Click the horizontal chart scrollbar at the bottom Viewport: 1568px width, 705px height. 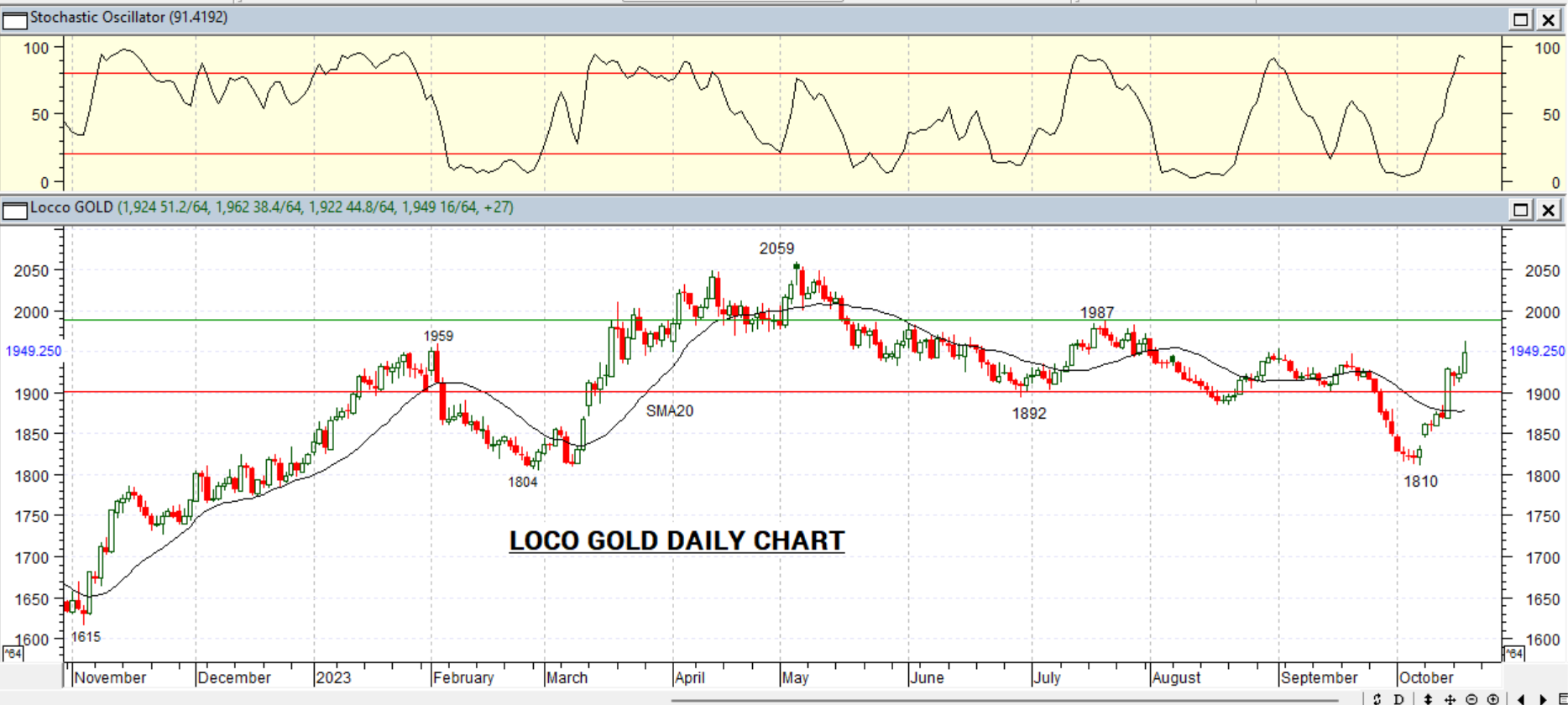(1005, 699)
